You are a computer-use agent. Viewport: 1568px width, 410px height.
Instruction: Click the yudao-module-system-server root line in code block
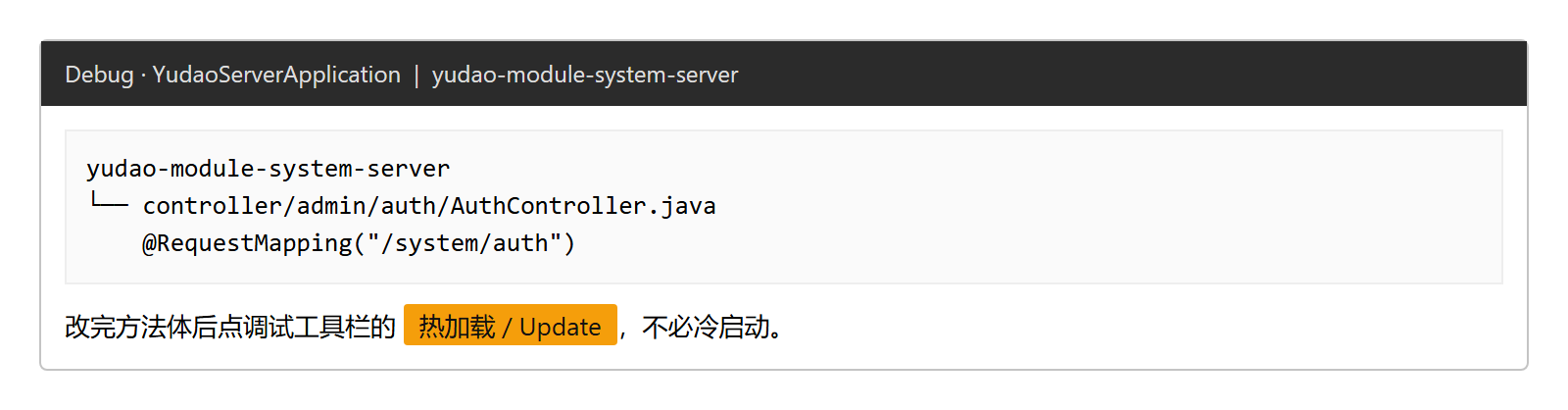click(x=269, y=169)
